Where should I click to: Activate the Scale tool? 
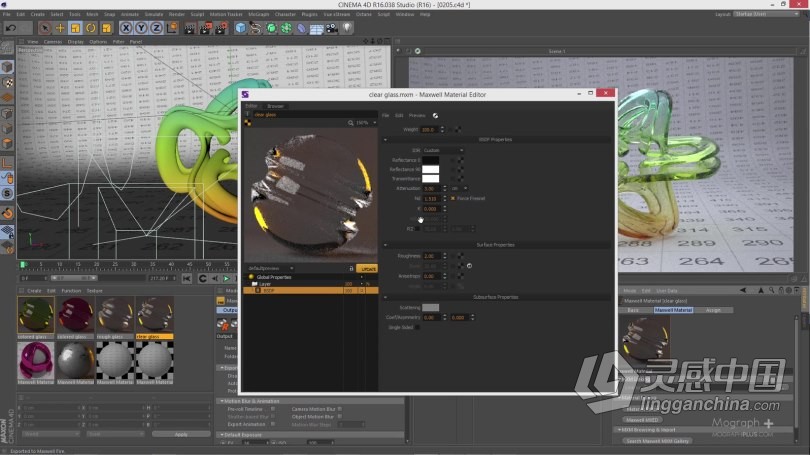75,28
